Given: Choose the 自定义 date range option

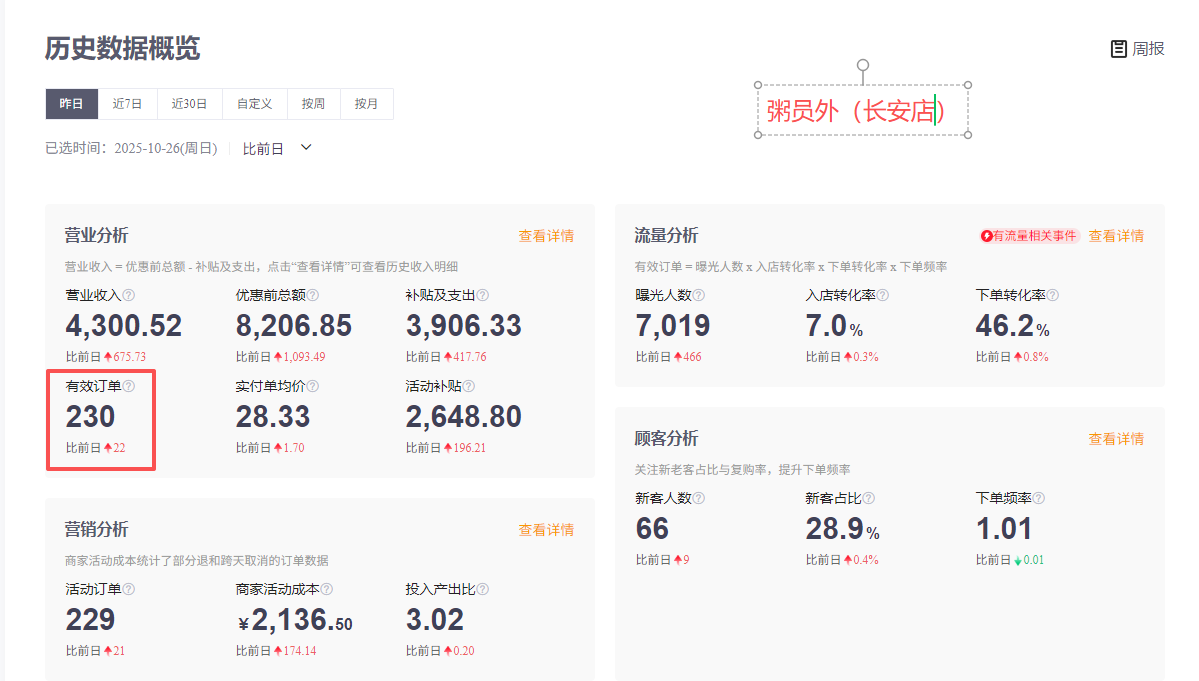Looking at the screenshot, I should (x=255, y=104).
